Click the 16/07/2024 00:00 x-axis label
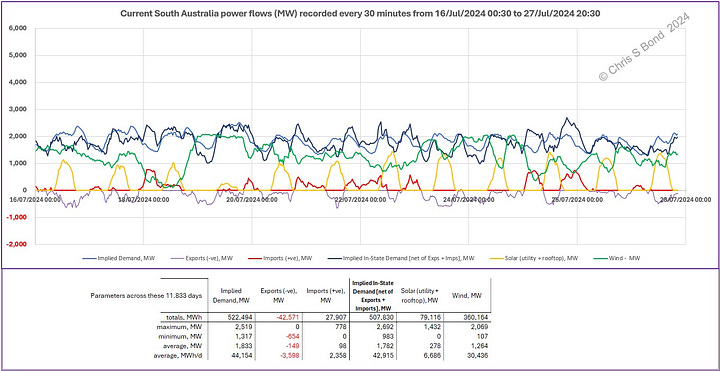This screenshot has width=720, height=371. pyautogui.click(x=34, y=200)
